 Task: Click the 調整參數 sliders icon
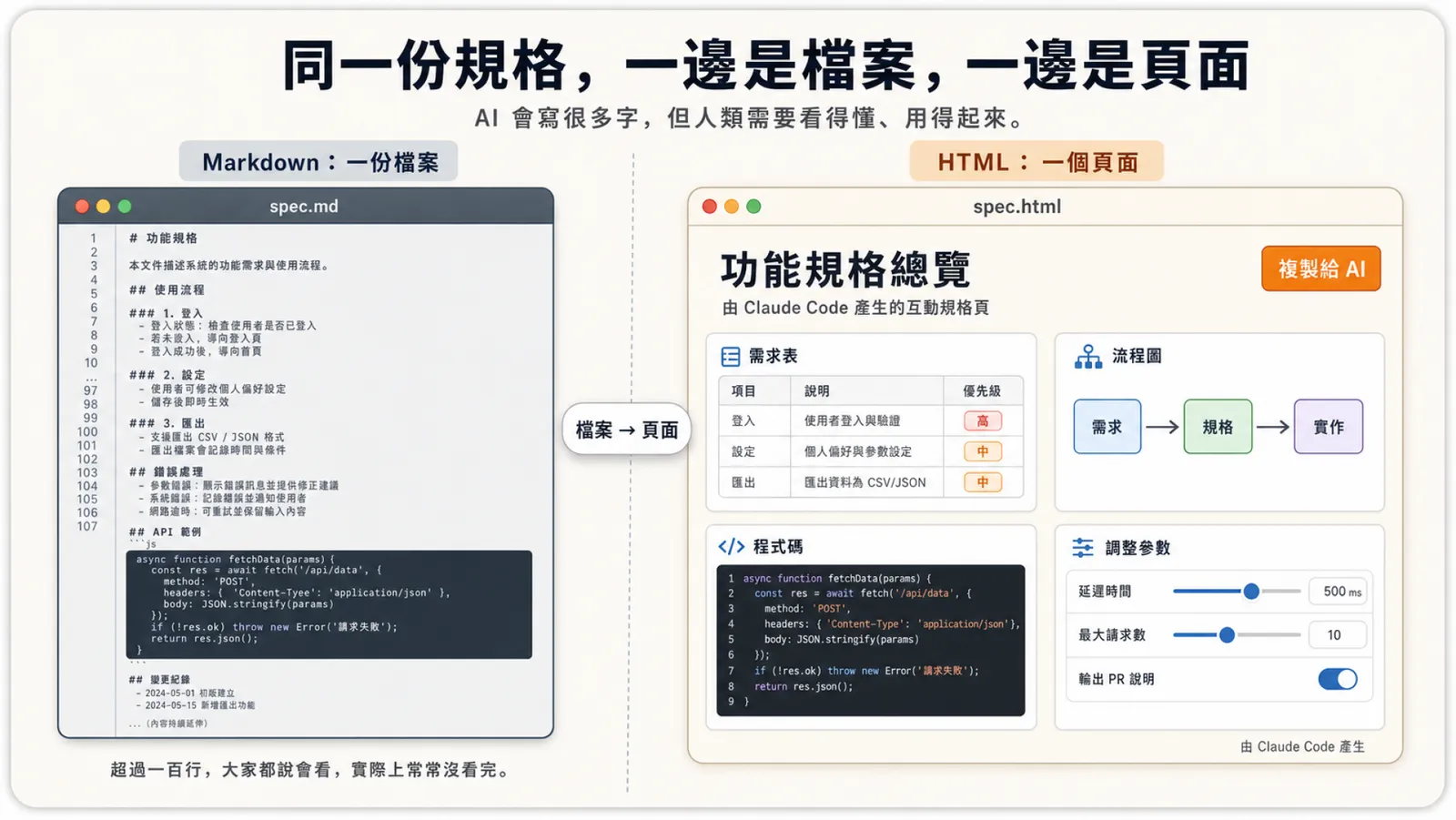pyautogui.click(x=1083, y=547)
